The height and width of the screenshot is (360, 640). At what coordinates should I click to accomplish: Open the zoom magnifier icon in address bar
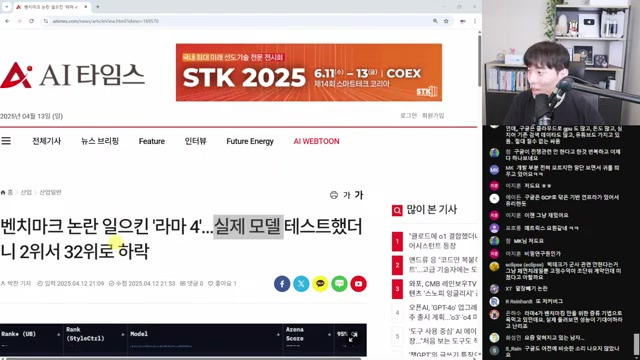coord(435,21)
